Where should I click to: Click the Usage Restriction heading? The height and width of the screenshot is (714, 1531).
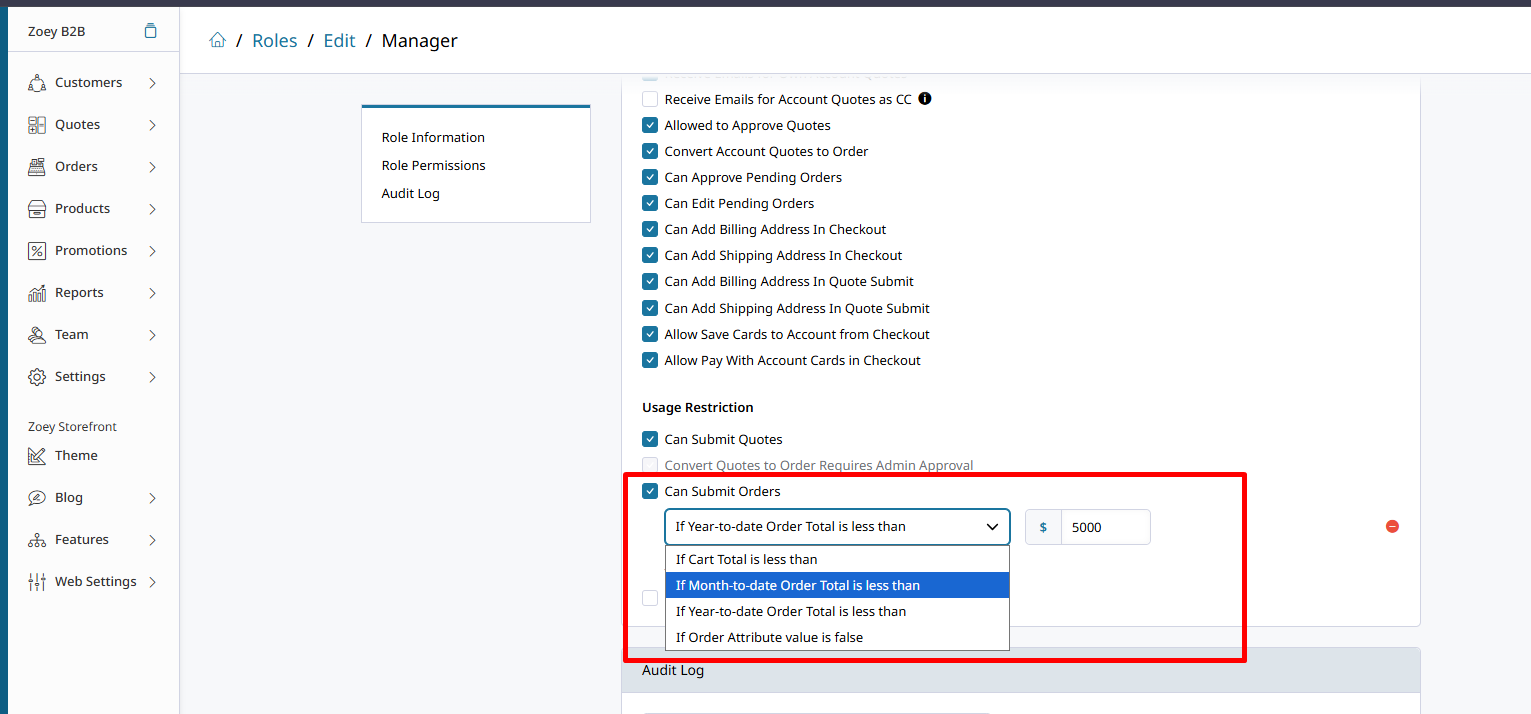click(x=698, y=407)
